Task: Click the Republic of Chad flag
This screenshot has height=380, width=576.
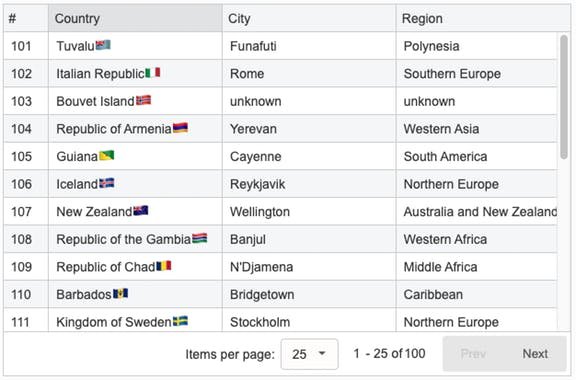Action: pyautogui.click(x=164, y=266)
